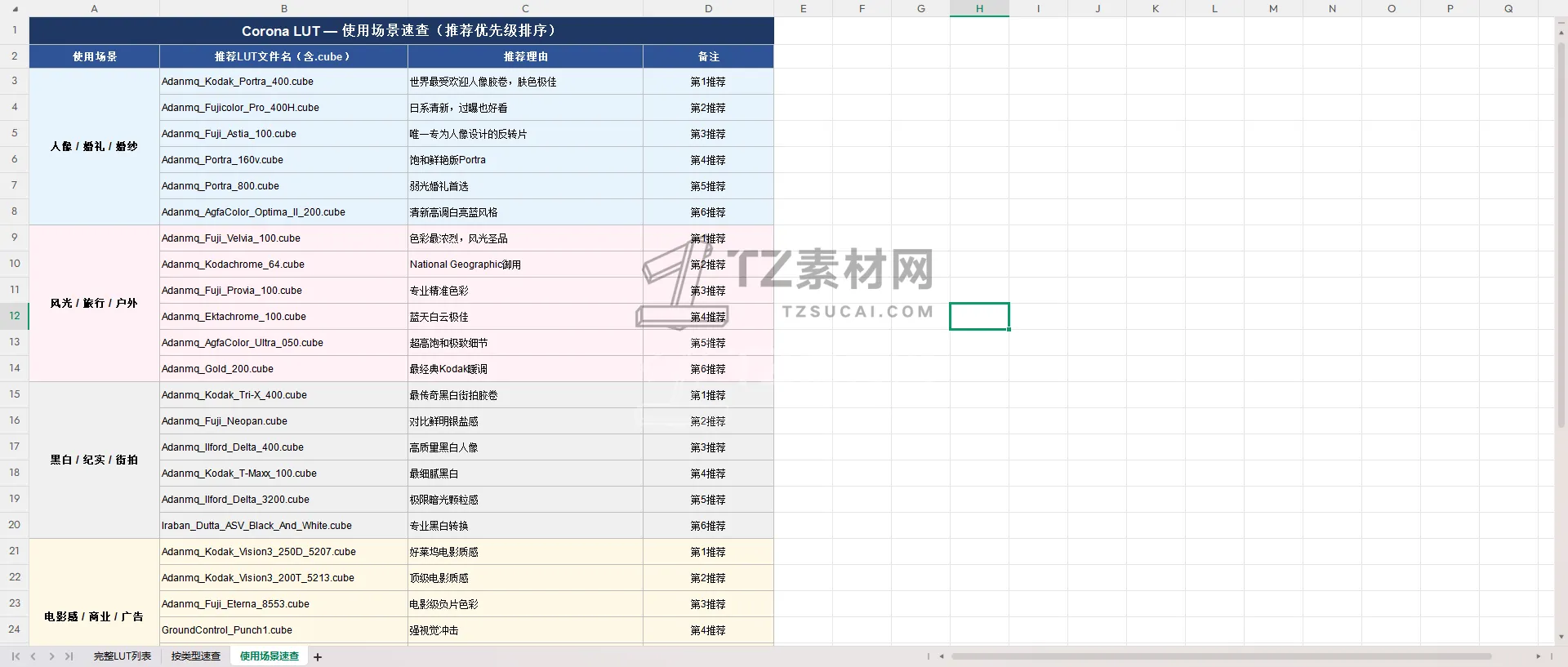
Task: Select row 1 header
Action: click(x=14, y=30)
